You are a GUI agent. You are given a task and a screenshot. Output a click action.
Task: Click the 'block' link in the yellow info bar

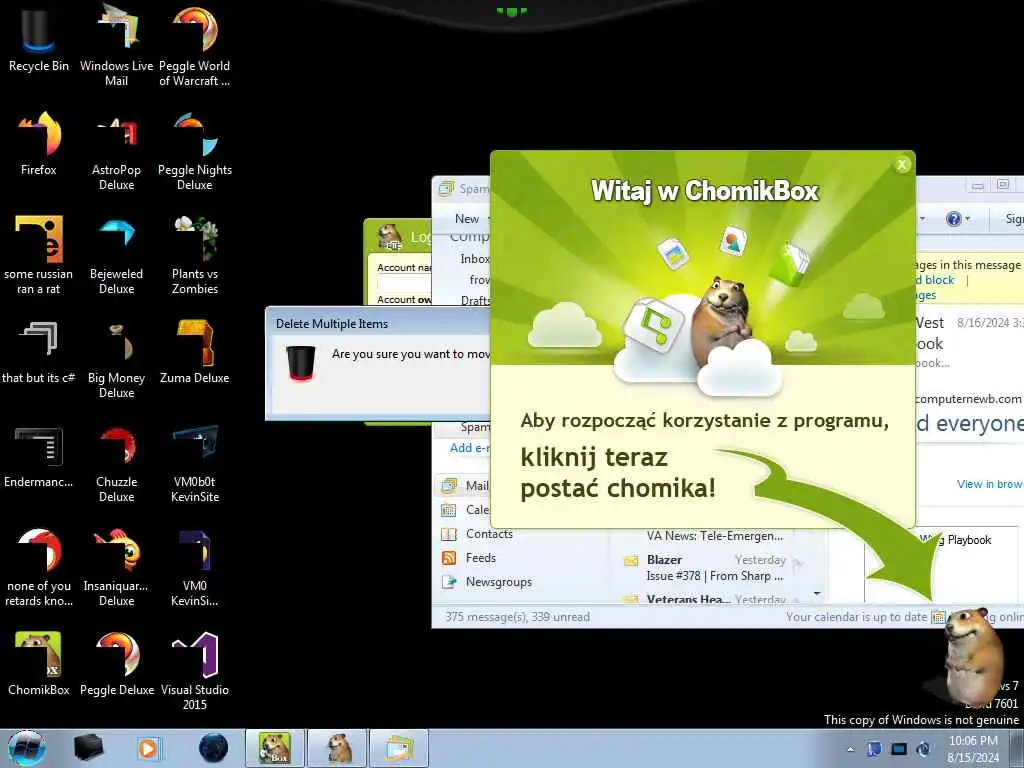tap(940, 280)
